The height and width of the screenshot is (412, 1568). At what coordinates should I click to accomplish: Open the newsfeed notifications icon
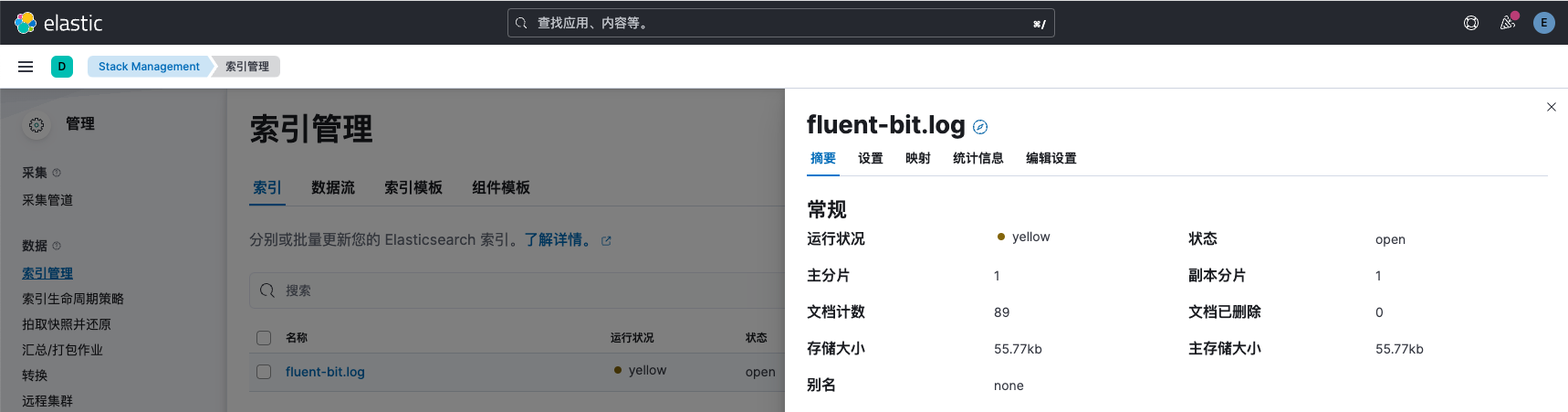(1508, 23)
